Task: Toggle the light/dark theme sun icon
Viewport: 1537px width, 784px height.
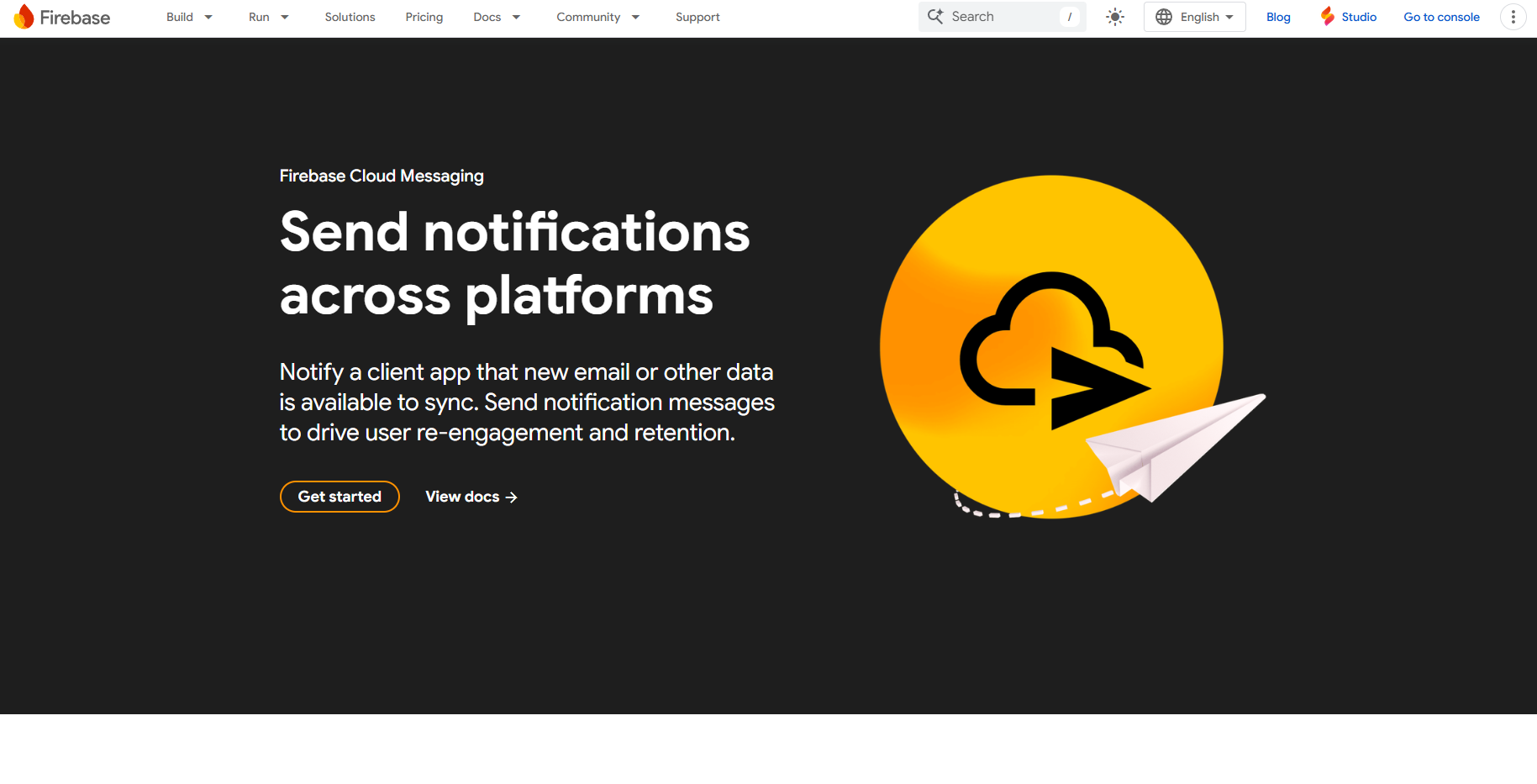Action: (x=1114, y=17)
